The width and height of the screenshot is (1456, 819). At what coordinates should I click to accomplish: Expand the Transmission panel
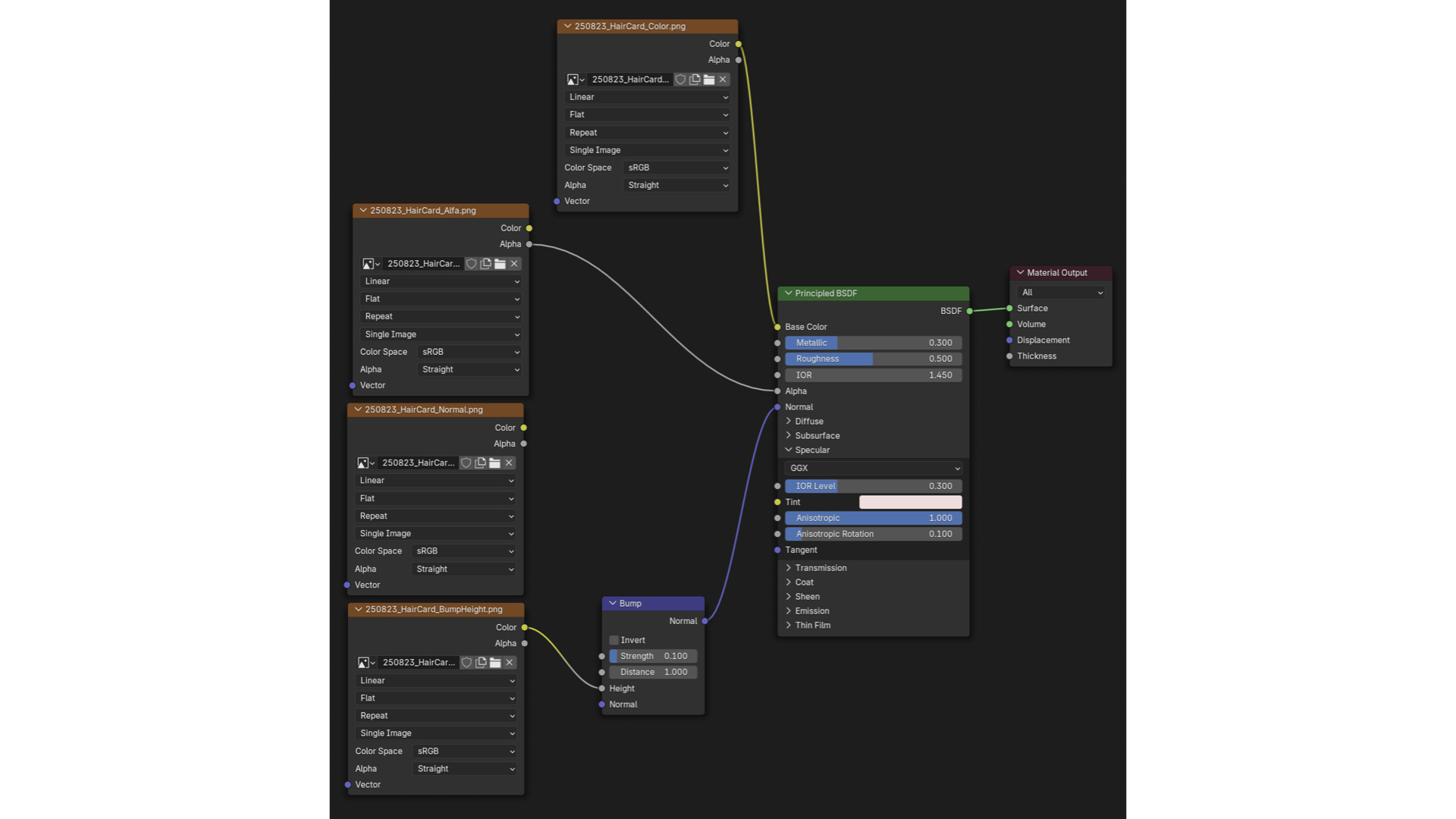coord(789,568)
